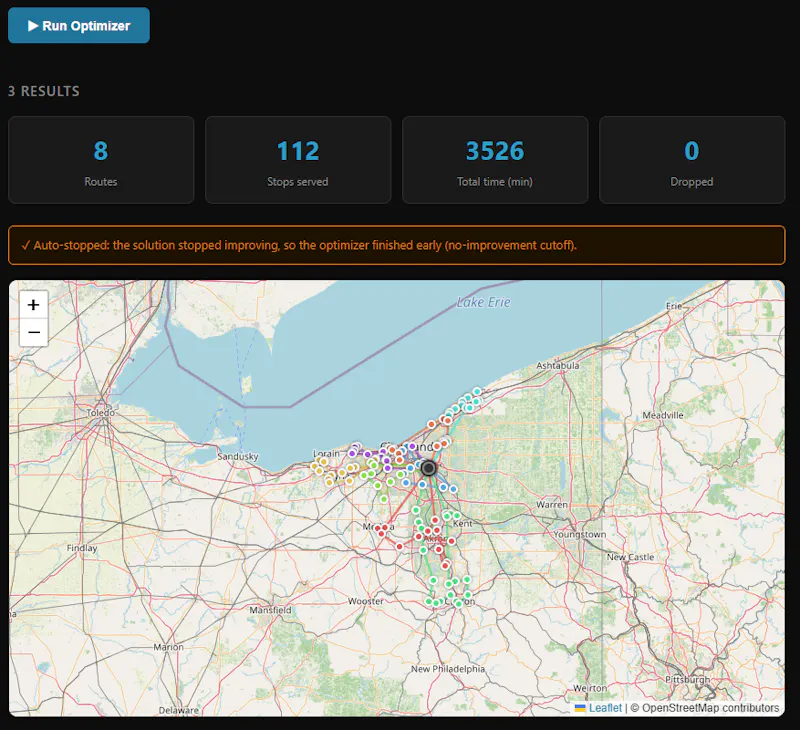Click the Weirton city label
800x730 pixels.
pyautogui.click(x=590, y=688)
